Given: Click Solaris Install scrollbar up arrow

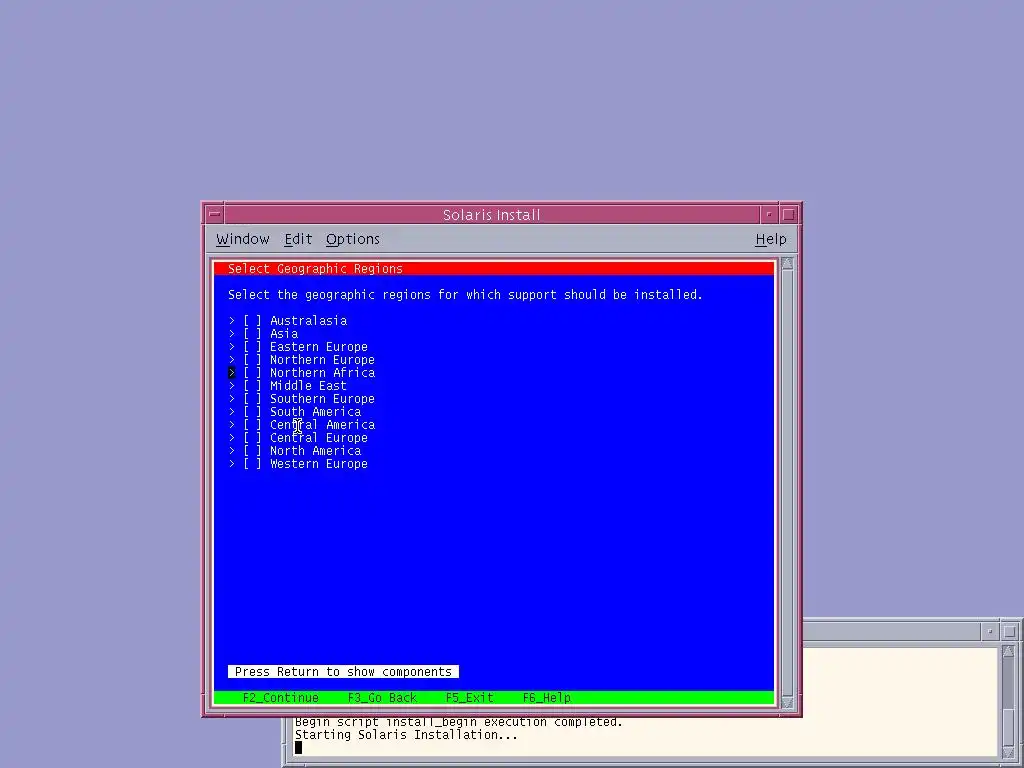Looking at the screenshot, I should pos(787,264).
